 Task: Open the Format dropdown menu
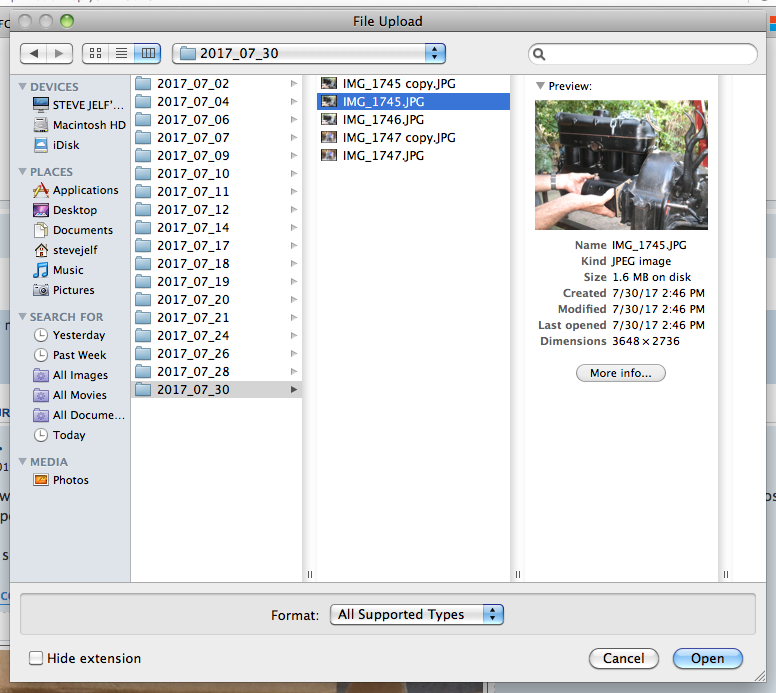[417, 614]
